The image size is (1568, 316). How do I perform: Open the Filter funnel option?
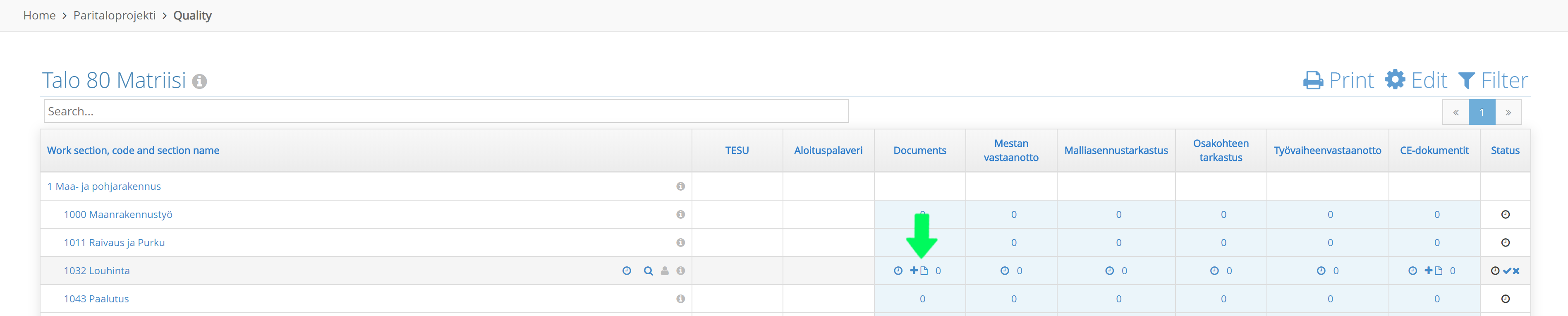[x=1493, y=80]
